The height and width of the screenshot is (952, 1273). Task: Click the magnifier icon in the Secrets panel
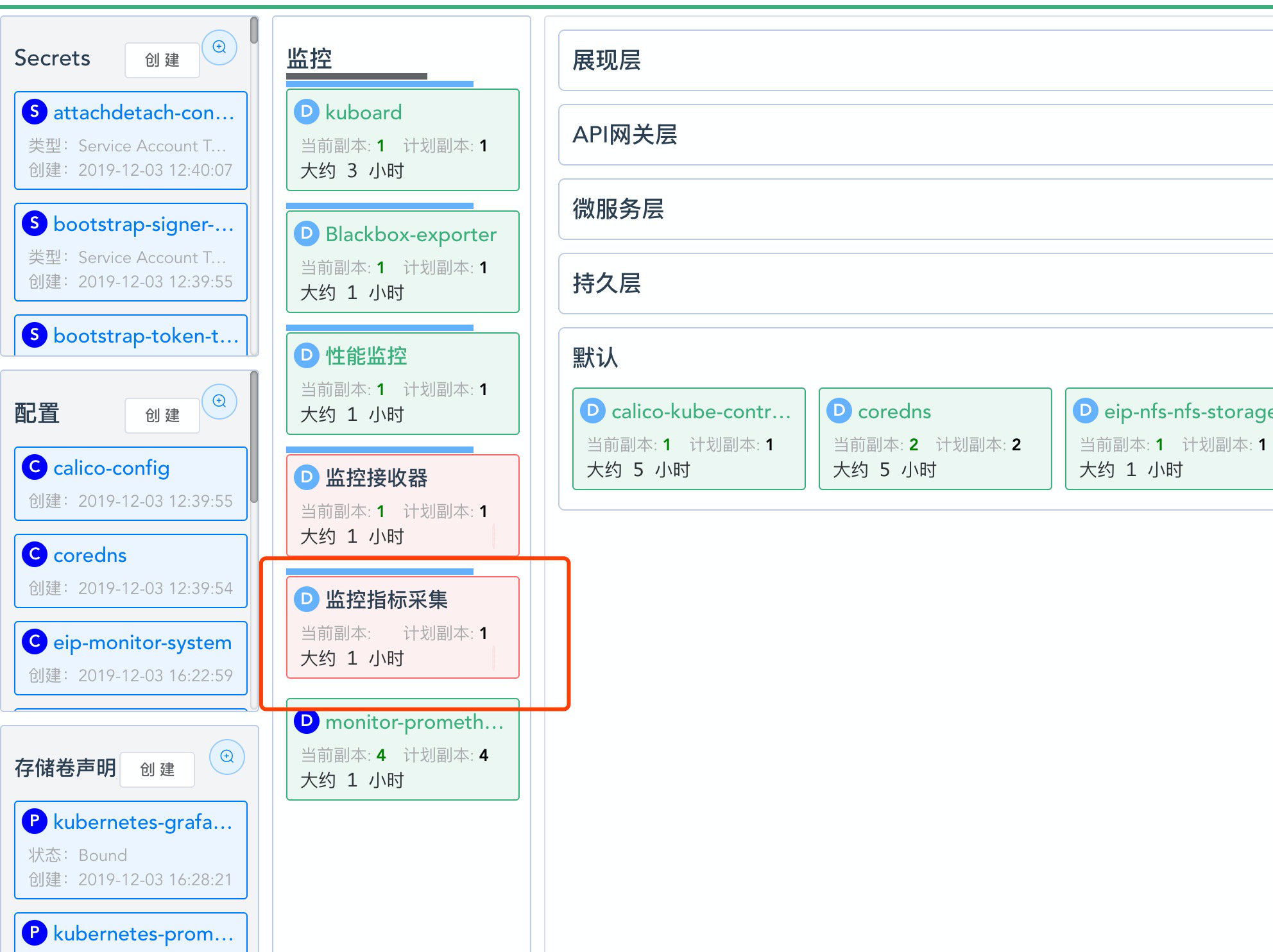(219, 47)
